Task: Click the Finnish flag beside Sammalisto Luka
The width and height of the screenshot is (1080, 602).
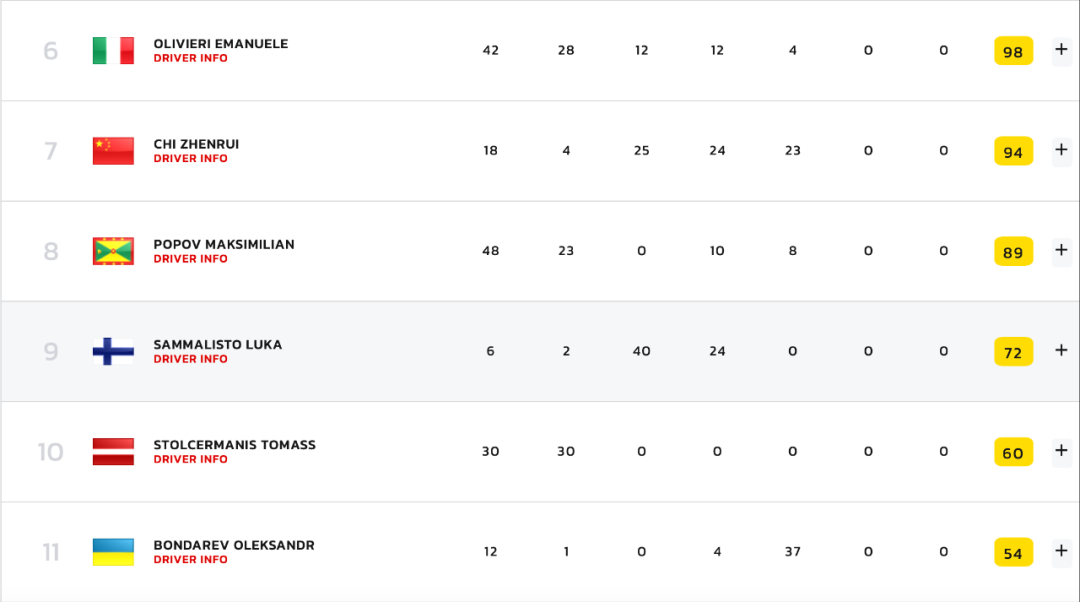Action: coord(113,351)
